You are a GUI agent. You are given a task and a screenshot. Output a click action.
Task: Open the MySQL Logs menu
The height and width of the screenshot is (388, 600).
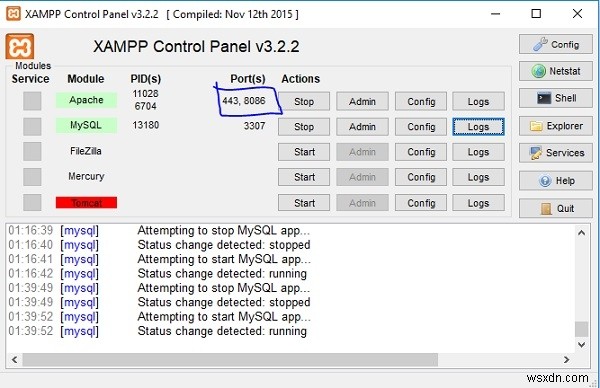478,127
